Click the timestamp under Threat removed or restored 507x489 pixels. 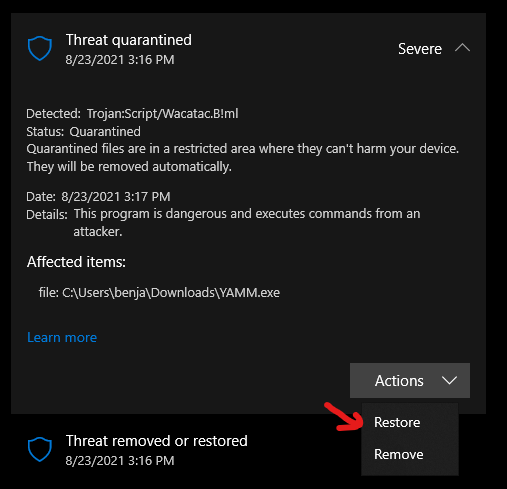[120, 461]
